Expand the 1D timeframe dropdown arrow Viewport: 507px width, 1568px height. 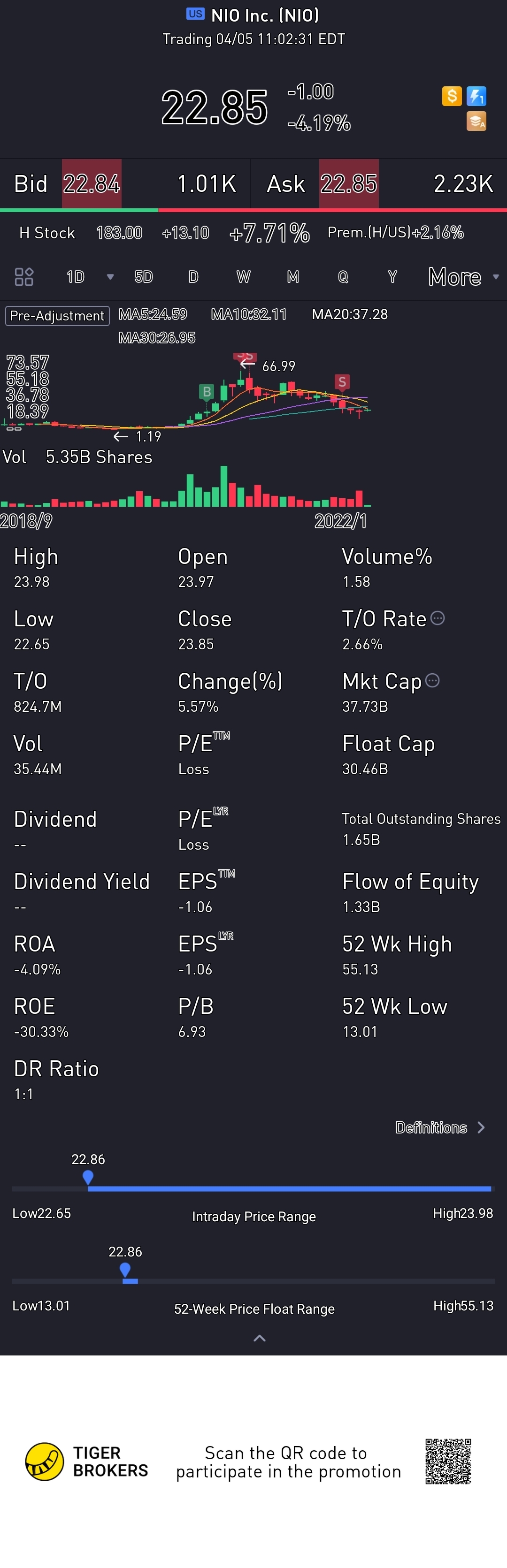(110, 277)
